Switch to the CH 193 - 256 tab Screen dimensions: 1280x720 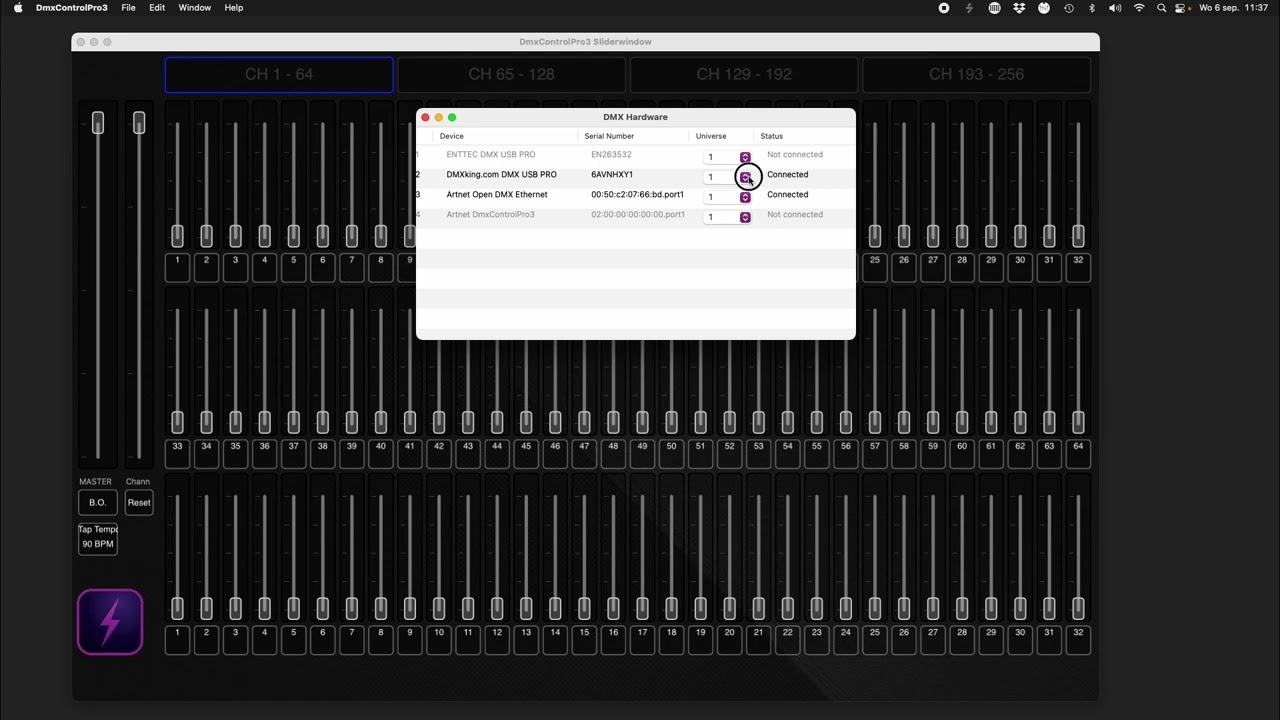[x=976, y=74]
